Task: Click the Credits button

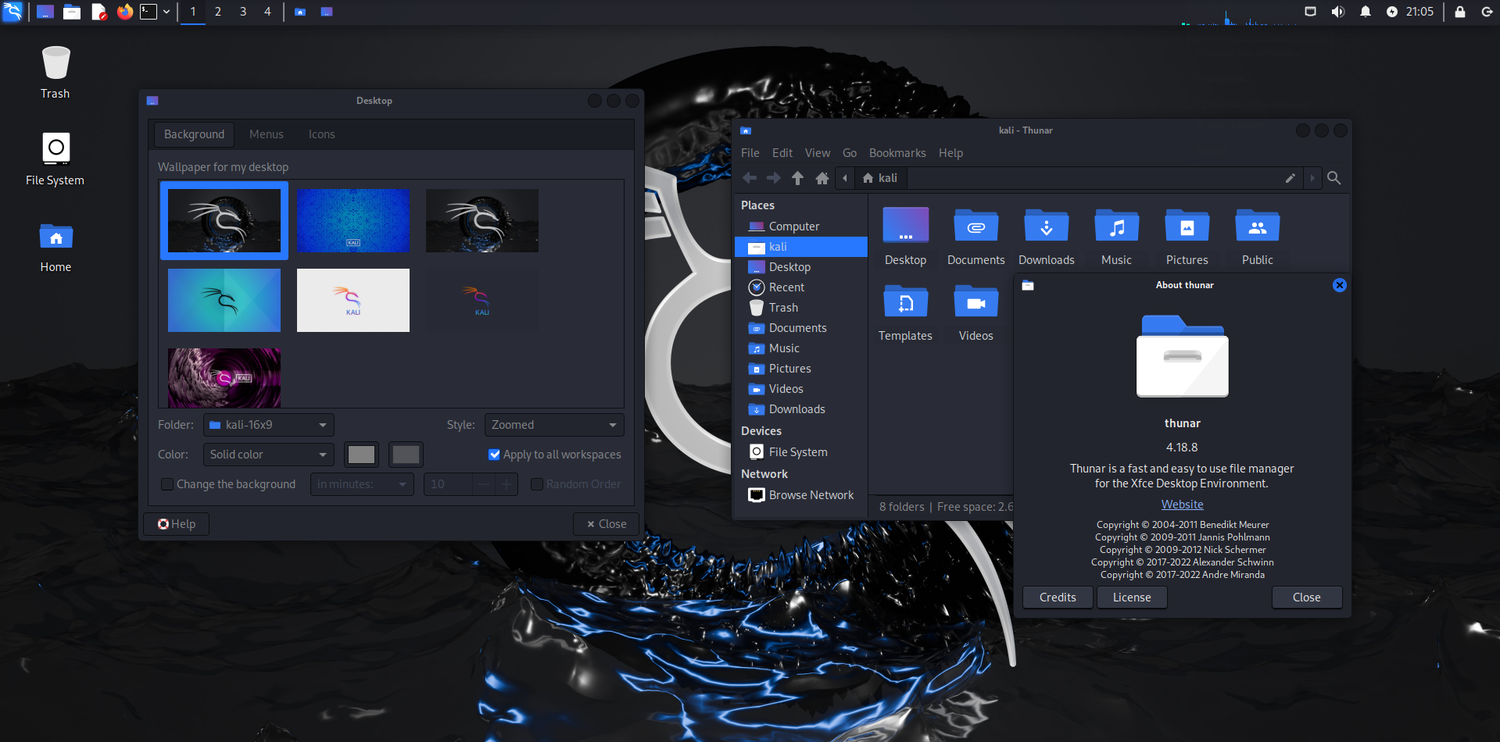Action: (x=1057, y=597)
